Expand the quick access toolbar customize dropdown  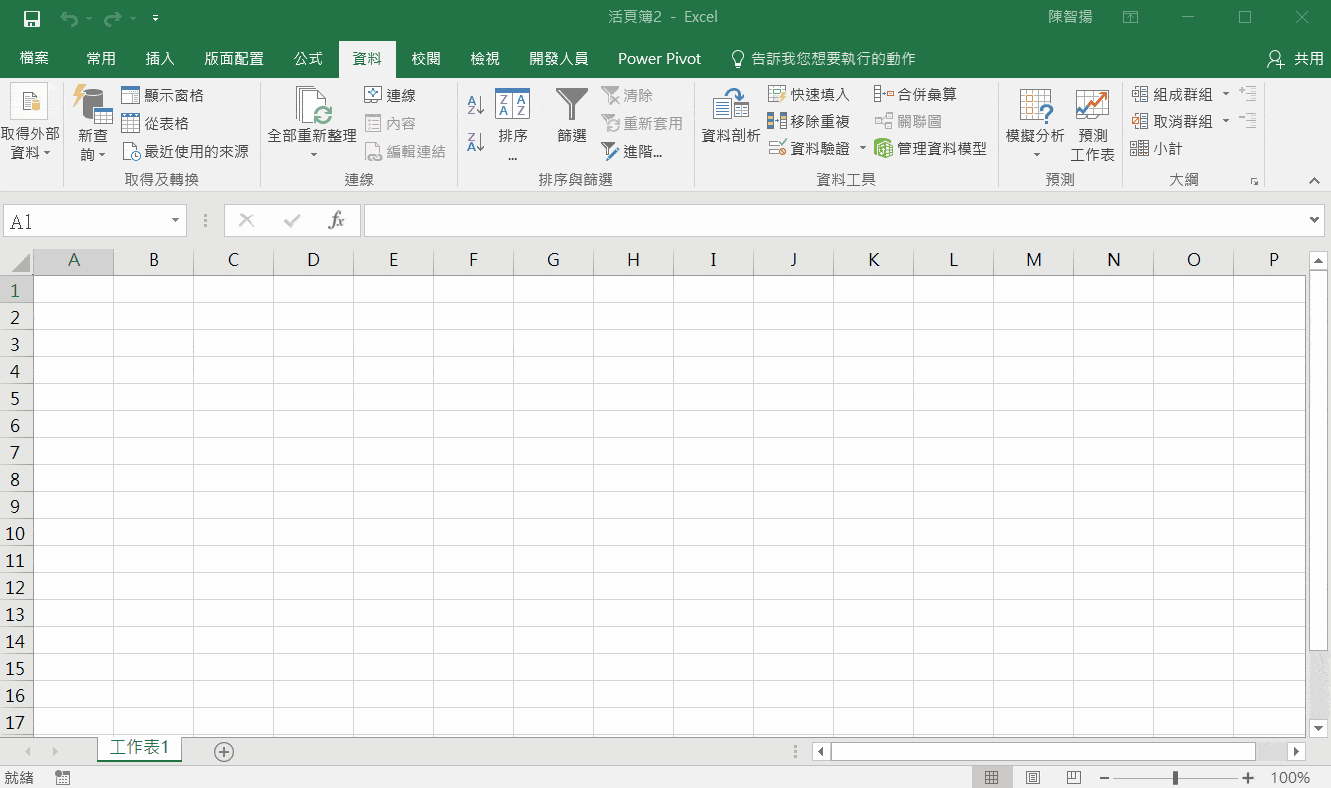click(x=155, y=18)
